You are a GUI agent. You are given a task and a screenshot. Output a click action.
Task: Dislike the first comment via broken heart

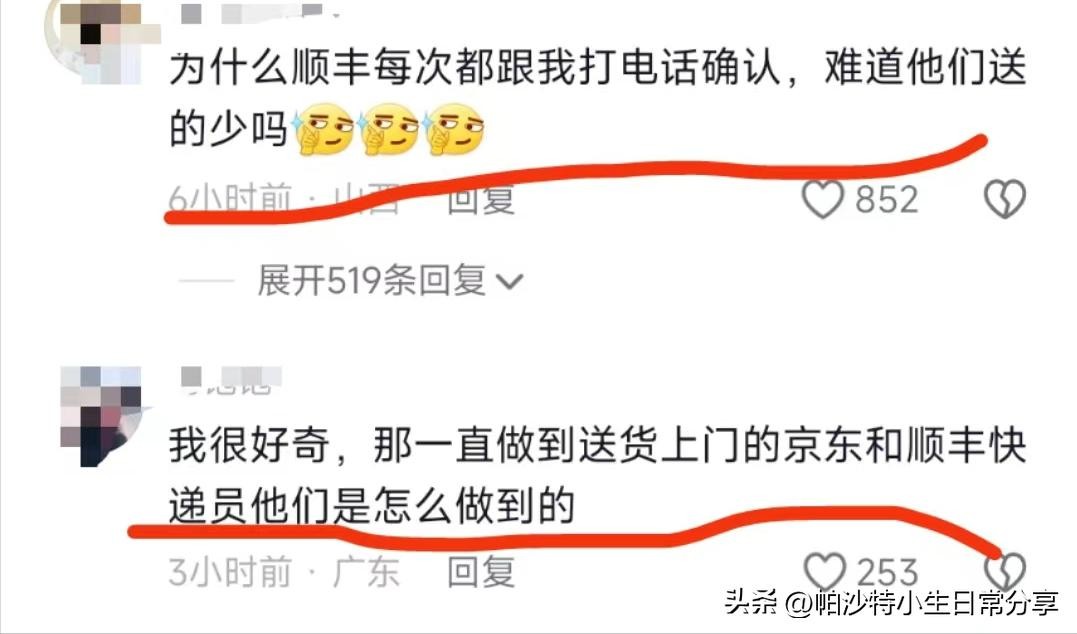tap(1004, 199)
